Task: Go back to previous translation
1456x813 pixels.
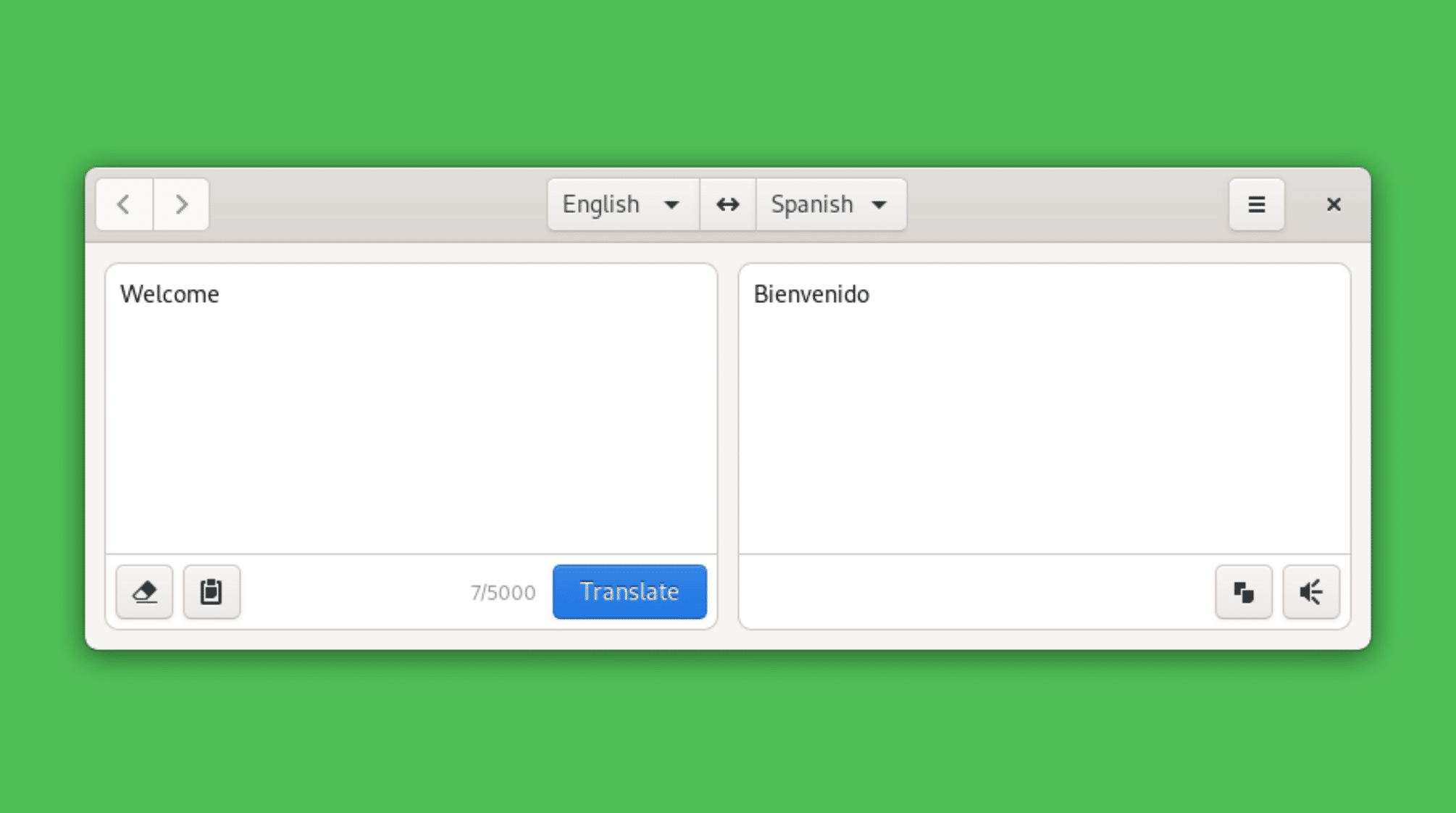Action: click(125, 204)
